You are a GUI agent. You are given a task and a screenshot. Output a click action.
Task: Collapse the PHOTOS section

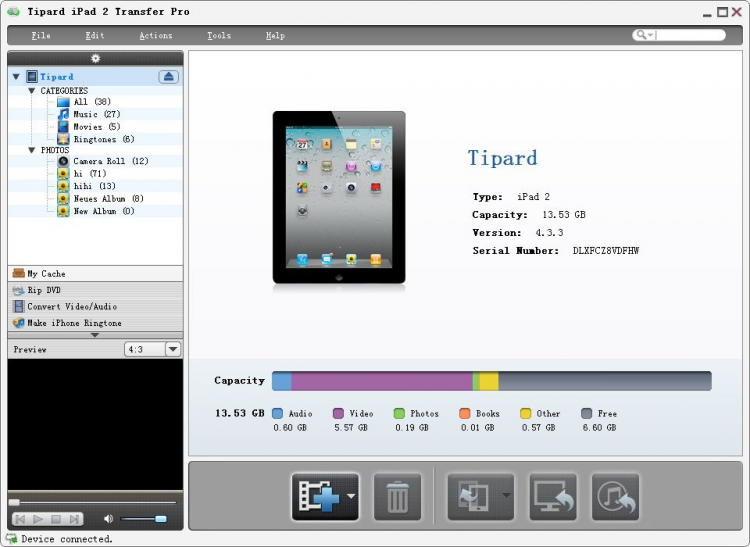32,150
